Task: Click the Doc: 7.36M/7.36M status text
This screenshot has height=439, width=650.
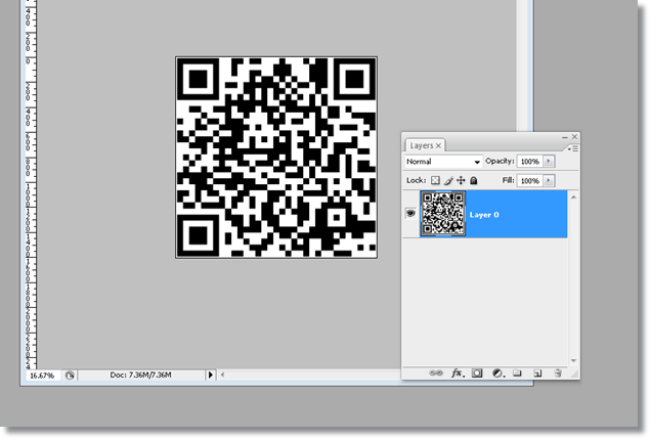Action: pyautogui.click(x=141, y=375)
